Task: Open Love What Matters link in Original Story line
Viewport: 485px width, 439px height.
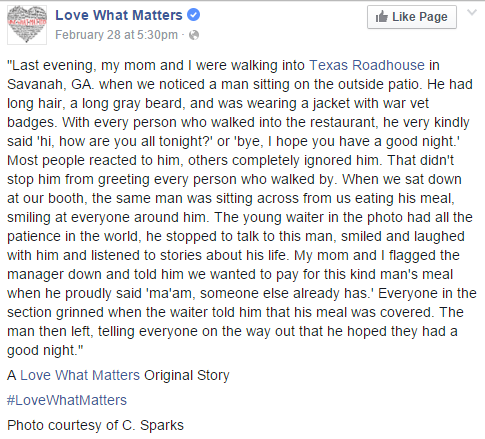Action: 80,375
